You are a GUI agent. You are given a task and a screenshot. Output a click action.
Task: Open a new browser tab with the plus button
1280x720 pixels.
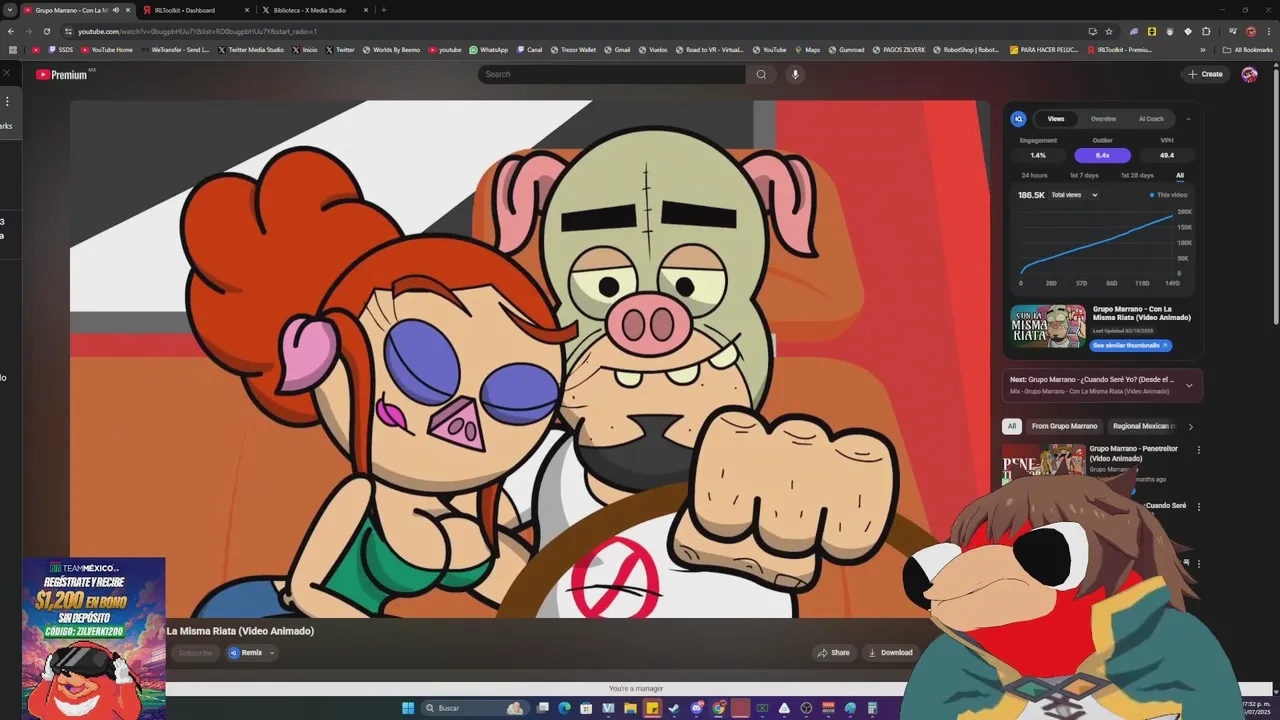coord(384,10)
